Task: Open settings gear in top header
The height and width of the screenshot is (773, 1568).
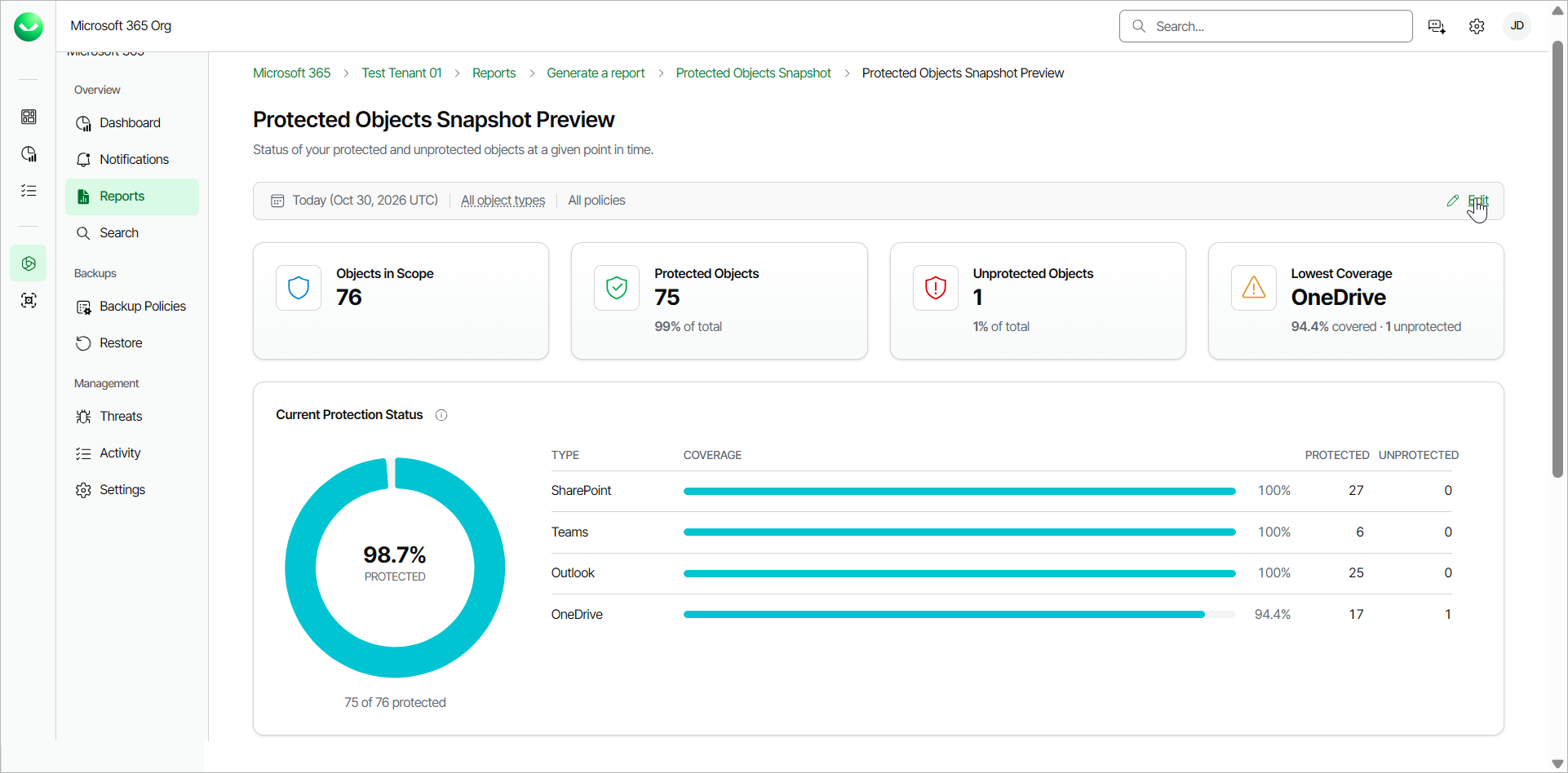Action: tap(1477, 27)
